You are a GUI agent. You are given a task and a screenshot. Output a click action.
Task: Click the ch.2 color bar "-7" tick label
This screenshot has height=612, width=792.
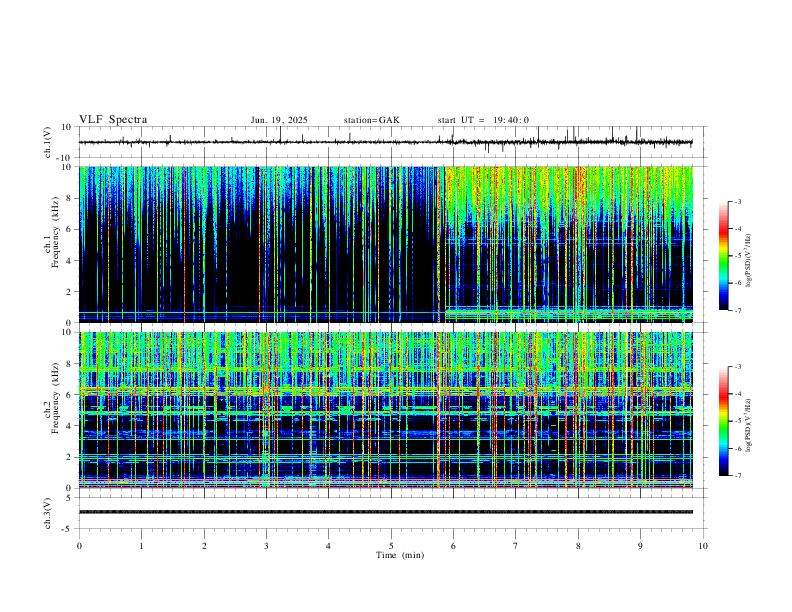pos(737,476)
